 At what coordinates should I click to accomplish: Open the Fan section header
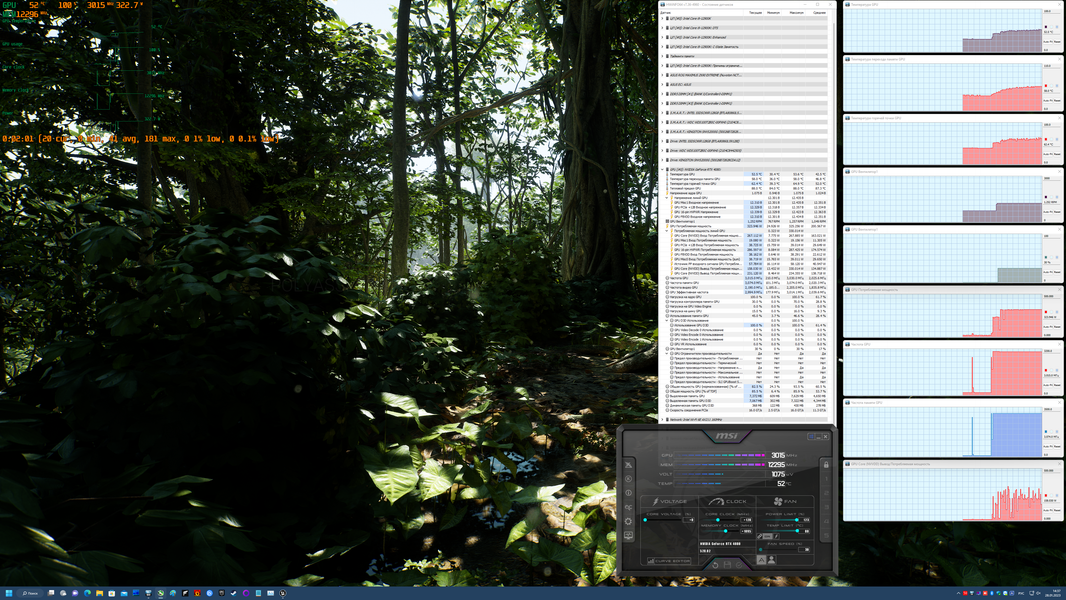785,501
